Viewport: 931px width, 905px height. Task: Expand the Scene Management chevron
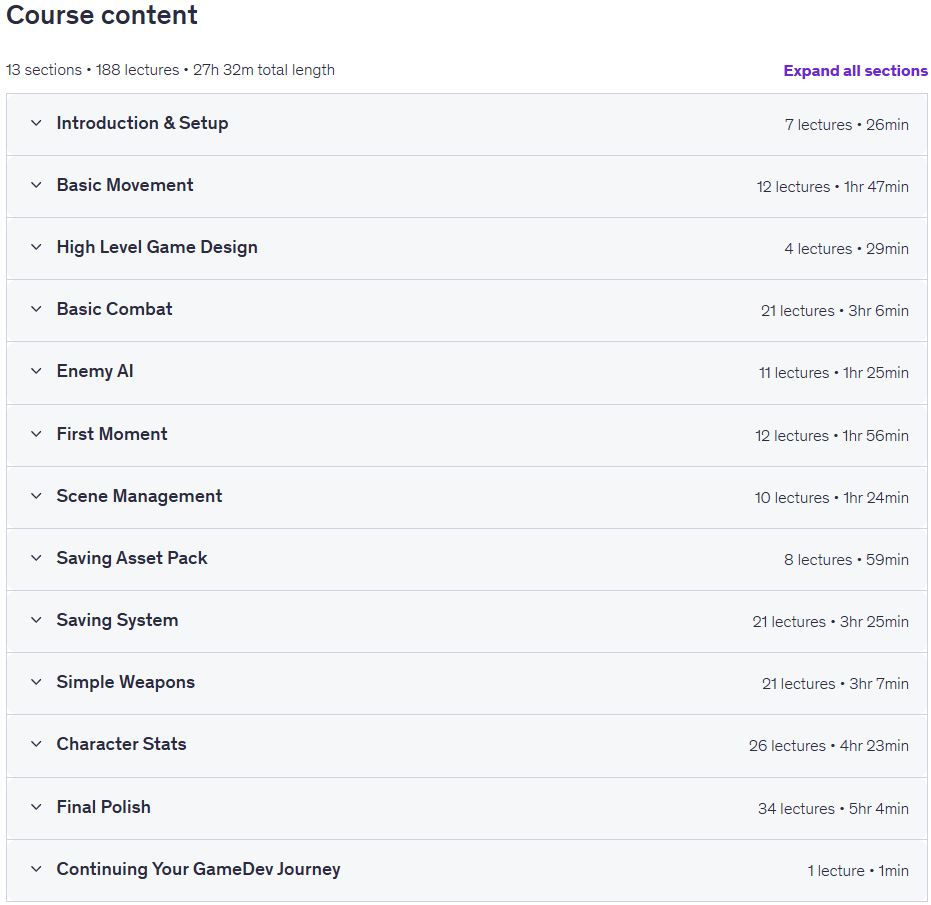[36, 496]
